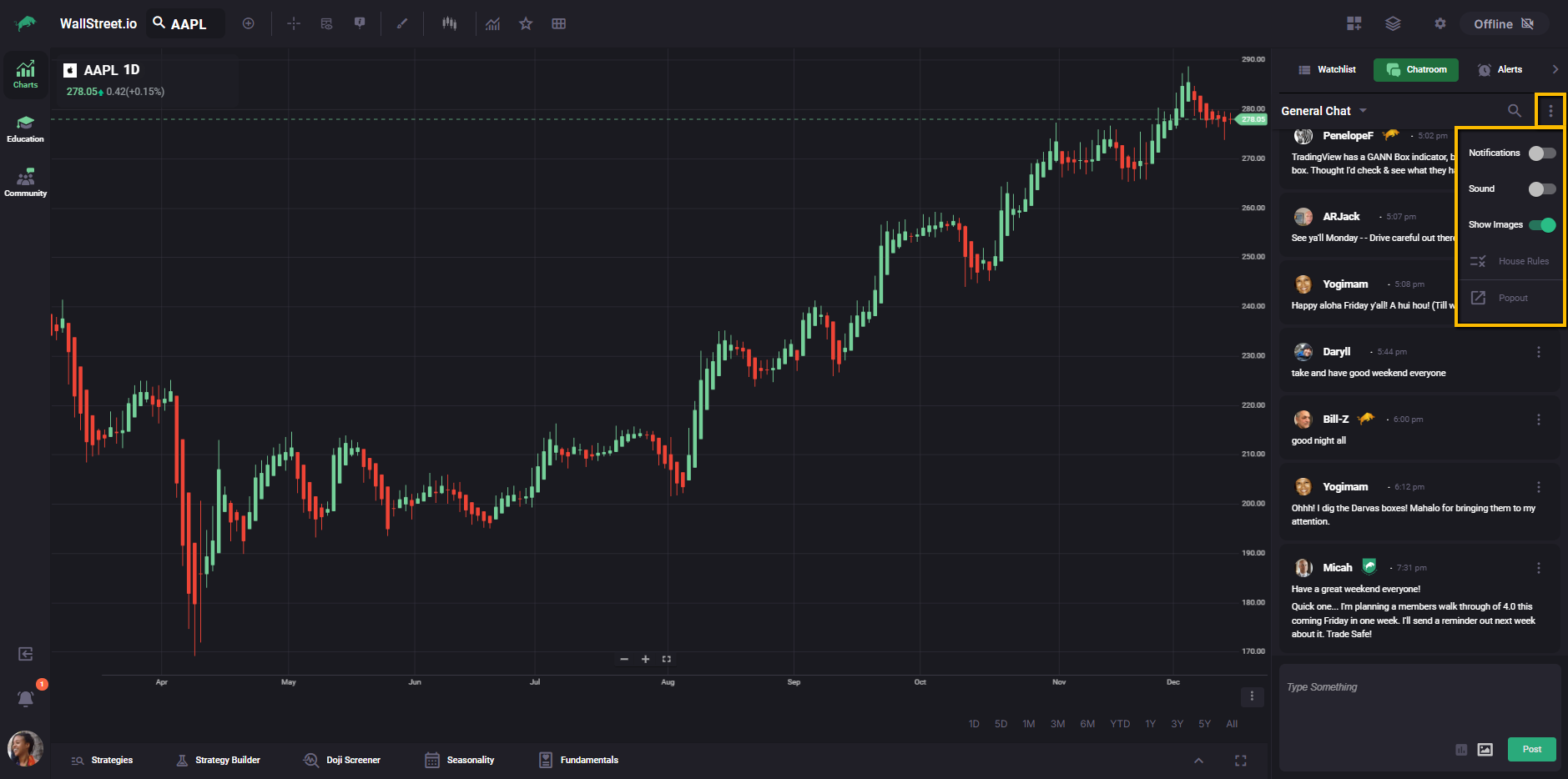The image size is (1568, 779).
Task: Switch to the Watchlist tab
Action: [1327, 69]
